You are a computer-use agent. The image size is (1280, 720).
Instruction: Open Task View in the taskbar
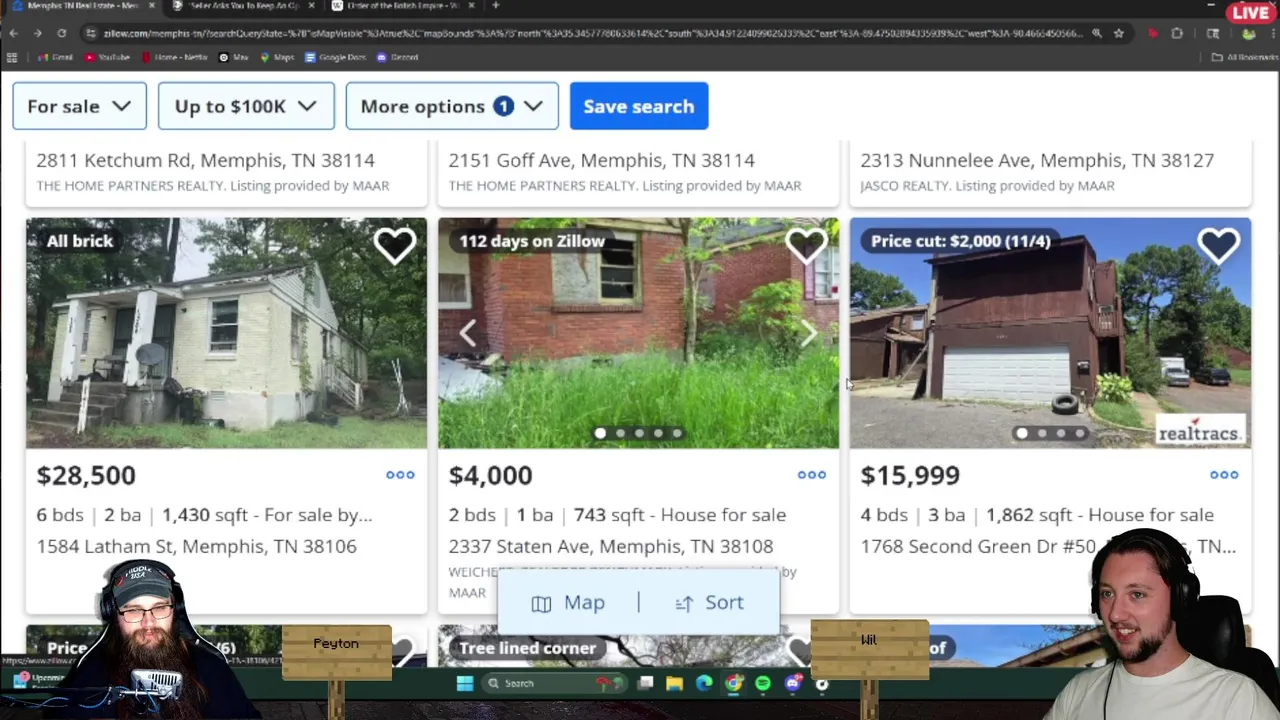tap(646, 683)
